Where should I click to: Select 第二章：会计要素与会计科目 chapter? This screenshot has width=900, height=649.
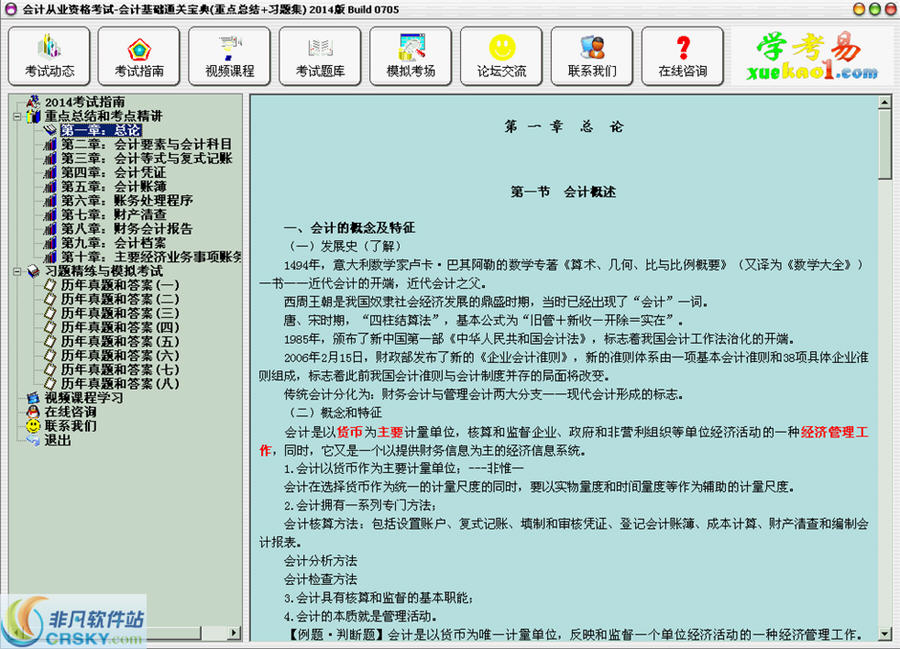pyautogui.click(x=145, y=144)
